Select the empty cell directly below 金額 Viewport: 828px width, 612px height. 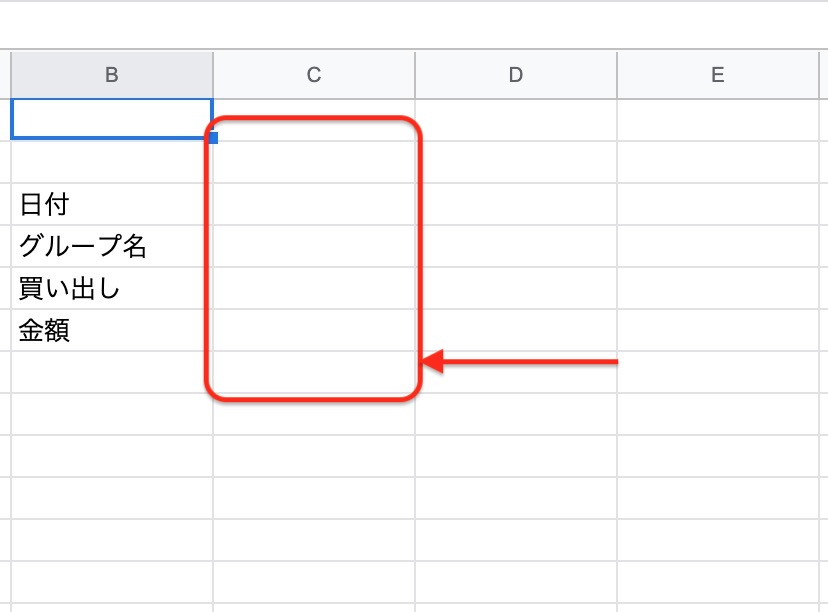[x=112, y=373]
